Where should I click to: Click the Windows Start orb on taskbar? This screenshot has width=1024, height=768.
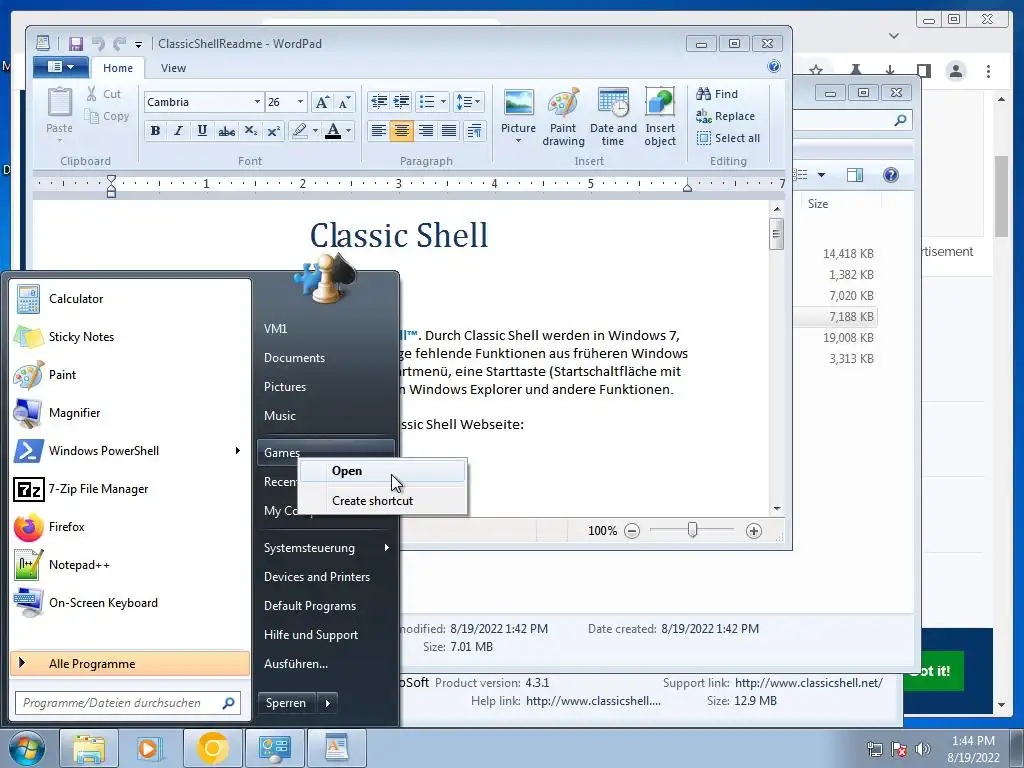click(27, 748)
